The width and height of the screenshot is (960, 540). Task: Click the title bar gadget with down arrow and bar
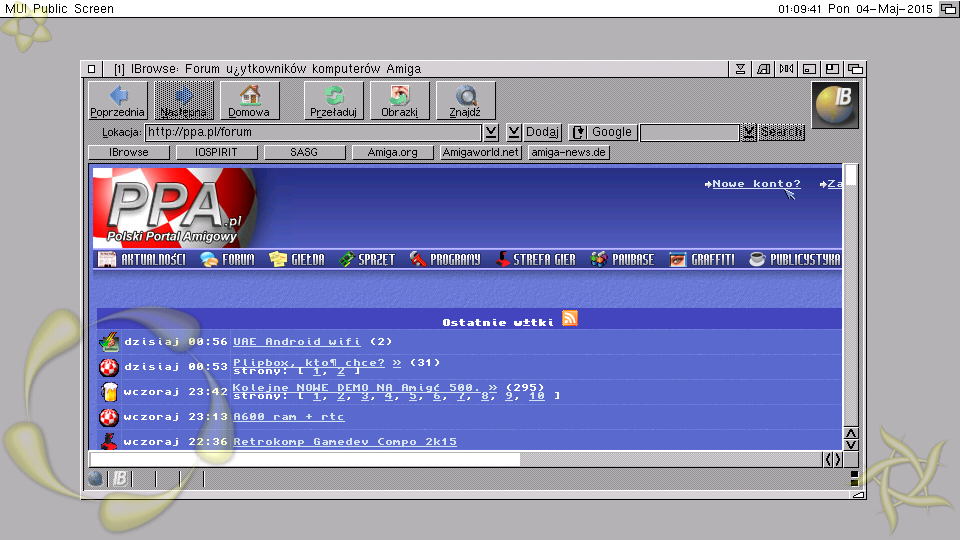740,69
